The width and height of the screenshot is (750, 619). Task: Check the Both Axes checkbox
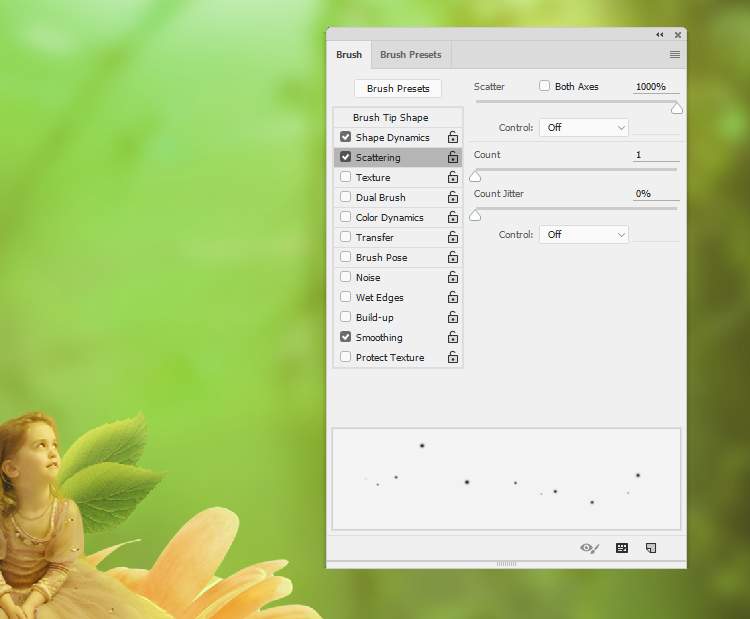(544, 86)
